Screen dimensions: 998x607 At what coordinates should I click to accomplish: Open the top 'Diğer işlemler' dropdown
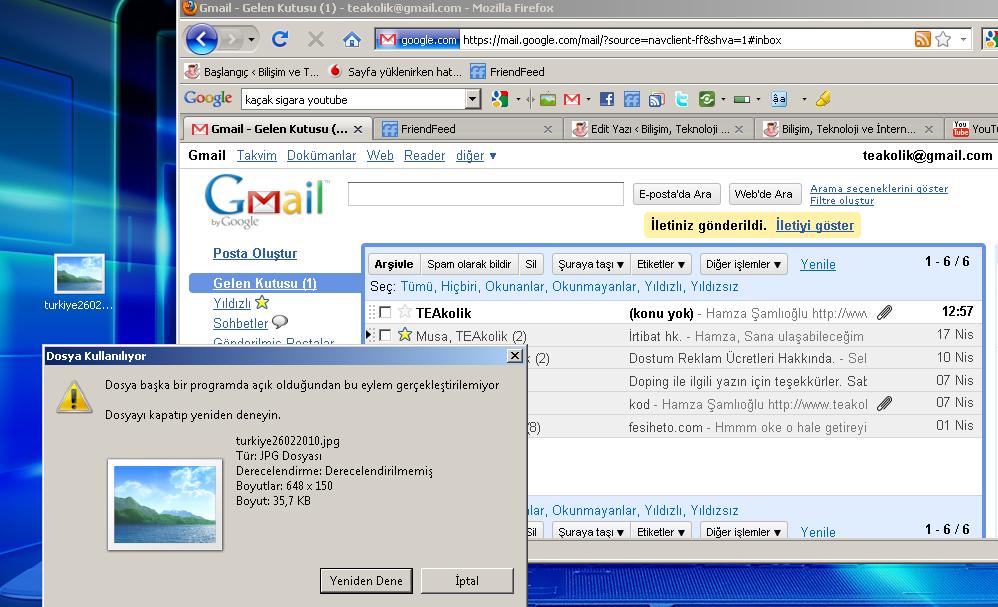743,264
